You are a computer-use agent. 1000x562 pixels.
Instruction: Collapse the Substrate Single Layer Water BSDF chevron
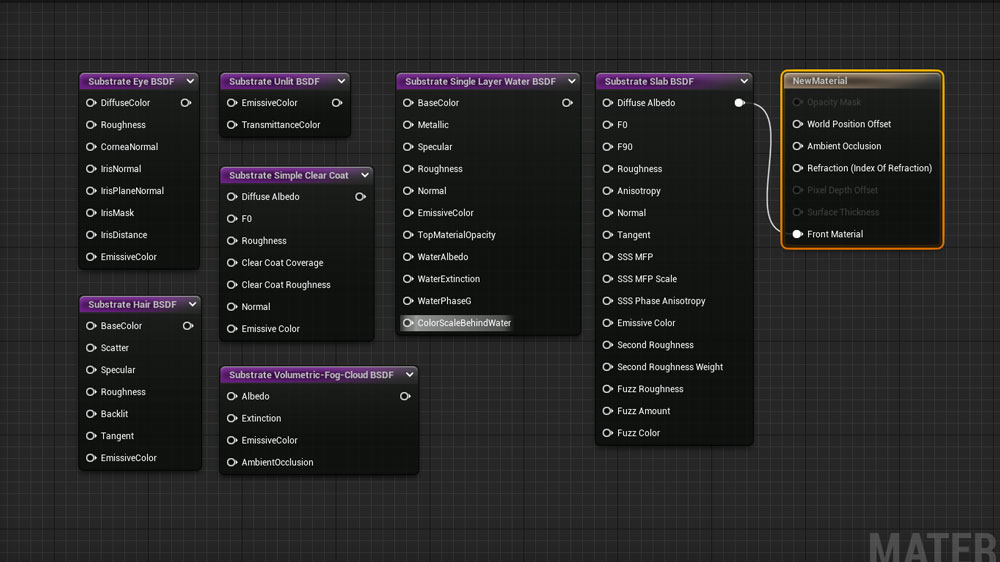[x=571, y=81]
